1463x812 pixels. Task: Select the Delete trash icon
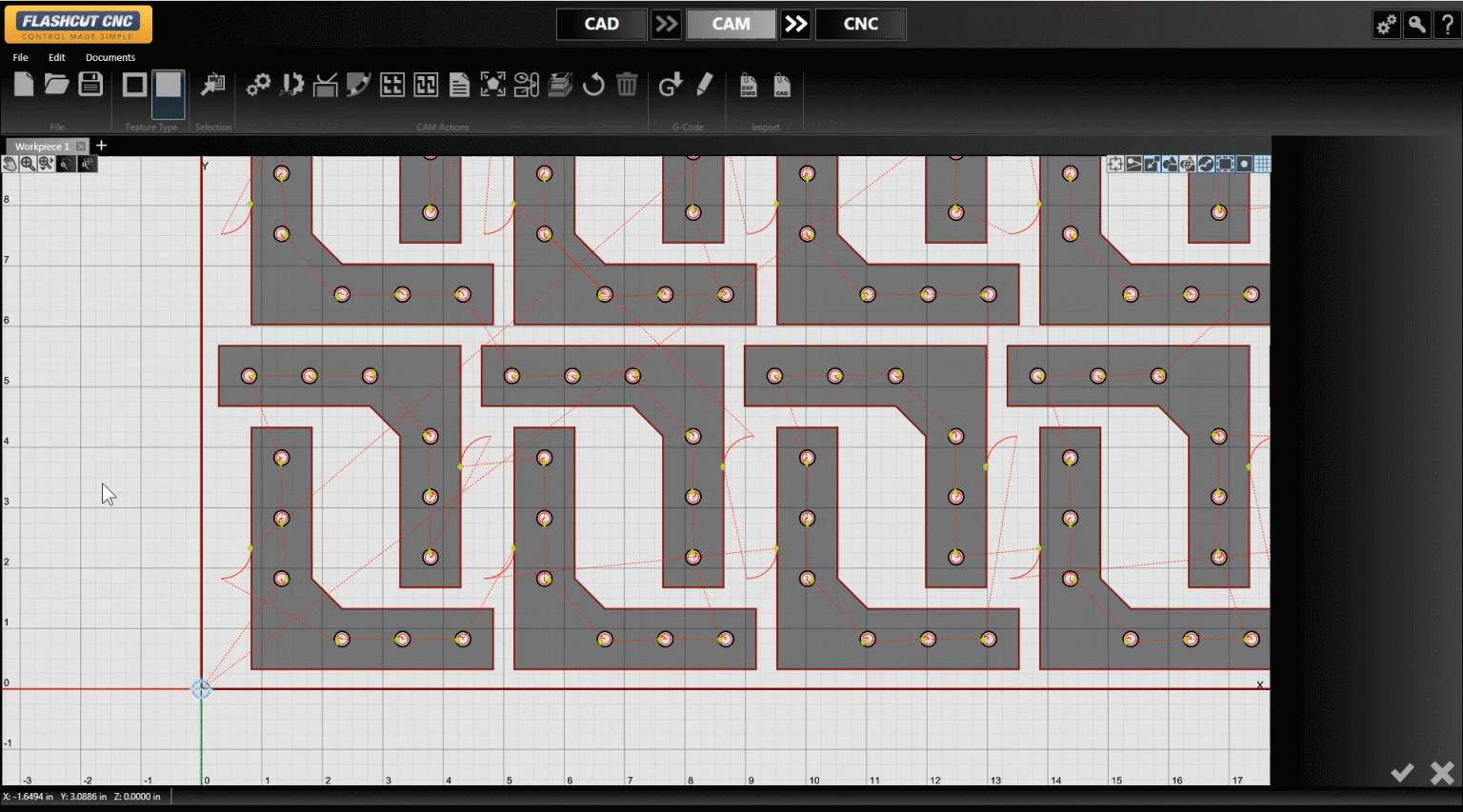pos(627,85)
